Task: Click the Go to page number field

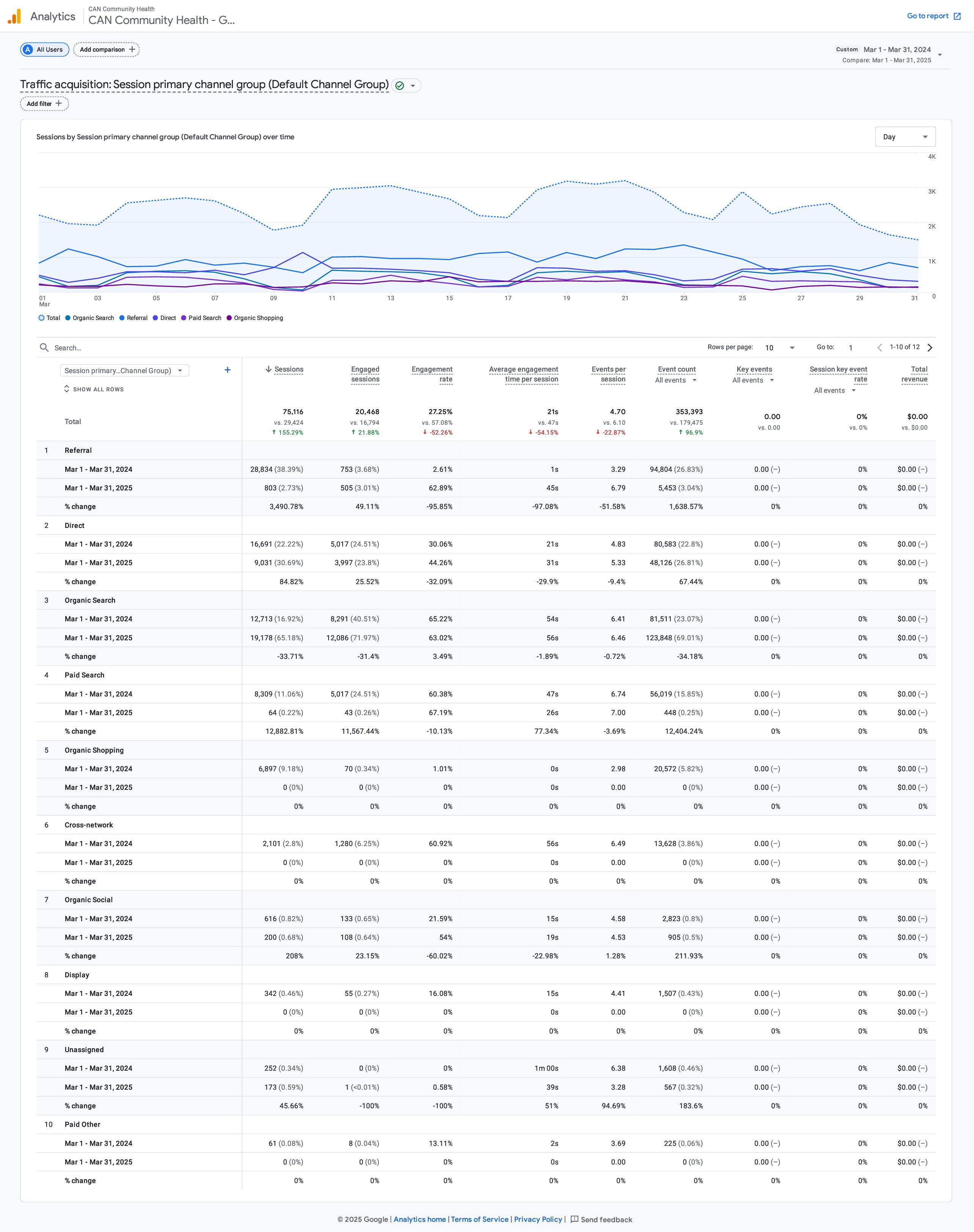Action: click(x=851, y=347)
